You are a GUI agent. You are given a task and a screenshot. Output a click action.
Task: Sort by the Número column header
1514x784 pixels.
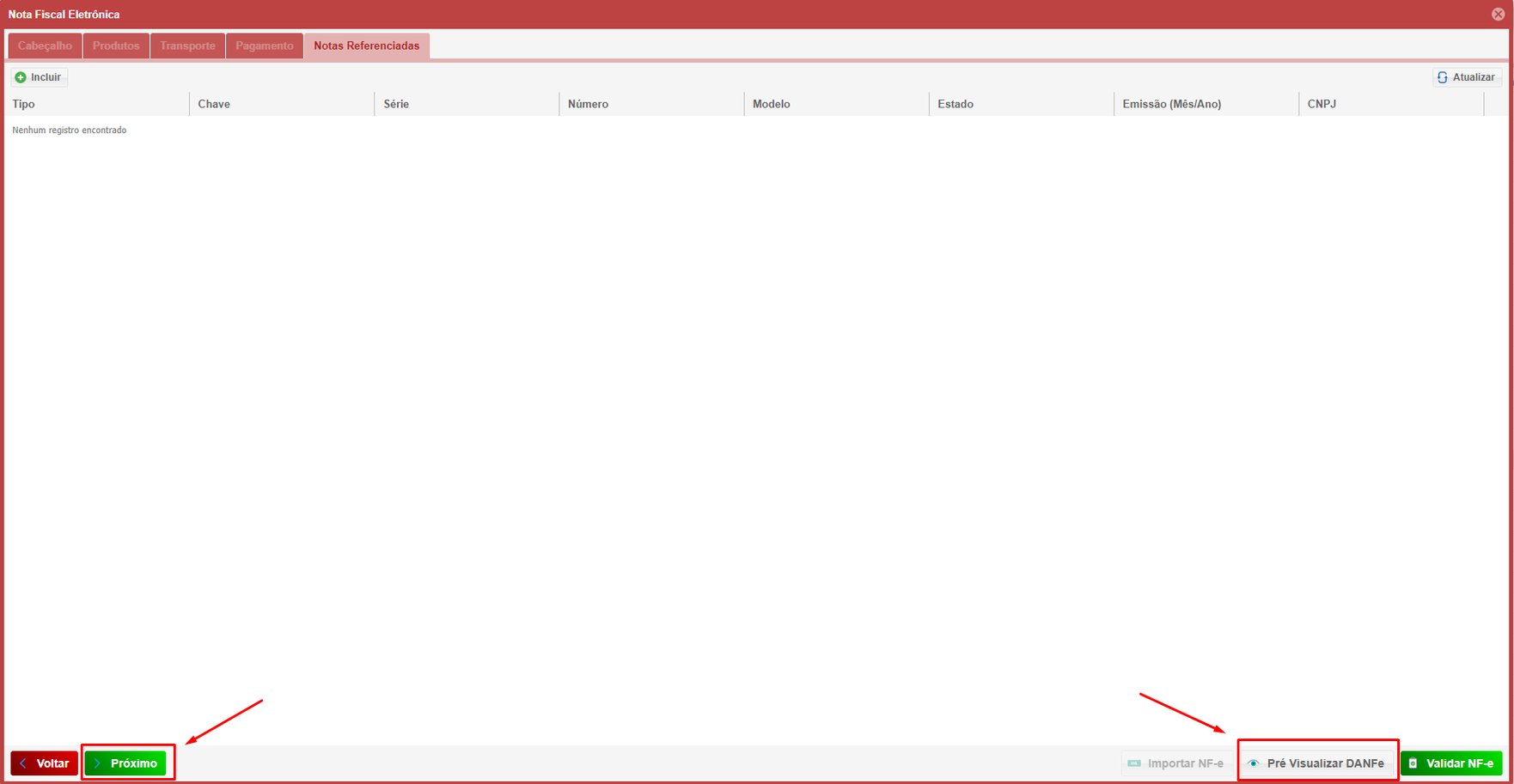(588, 104)
